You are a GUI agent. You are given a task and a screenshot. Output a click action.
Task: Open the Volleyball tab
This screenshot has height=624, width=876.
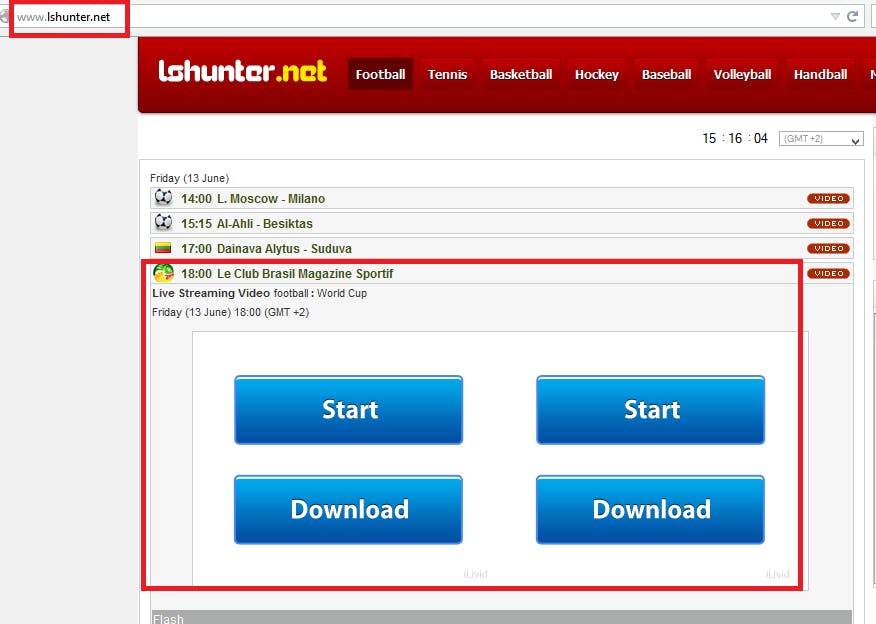tap(742, 74)
